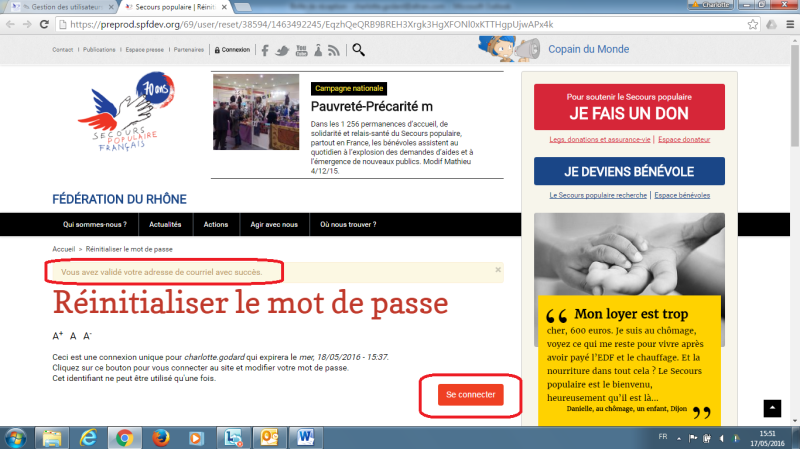Open Outlook from the taskbar
Screen dimensions: 800x449
(x=269, y=438)
